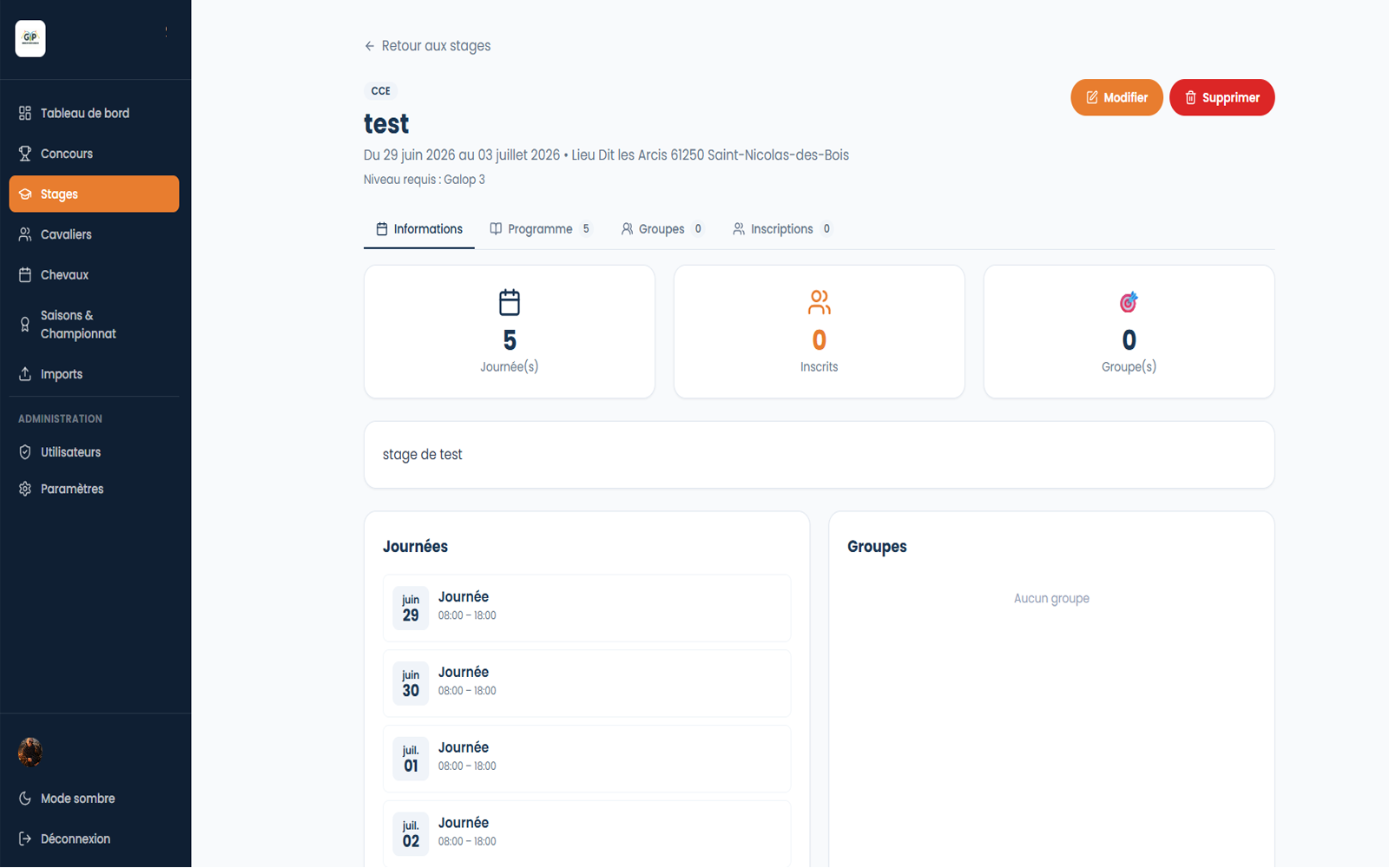Image resolution: width=1389 pixels, height=868 pixels.
Task: Click Retour aux stages link
Action: pos(427,46)
